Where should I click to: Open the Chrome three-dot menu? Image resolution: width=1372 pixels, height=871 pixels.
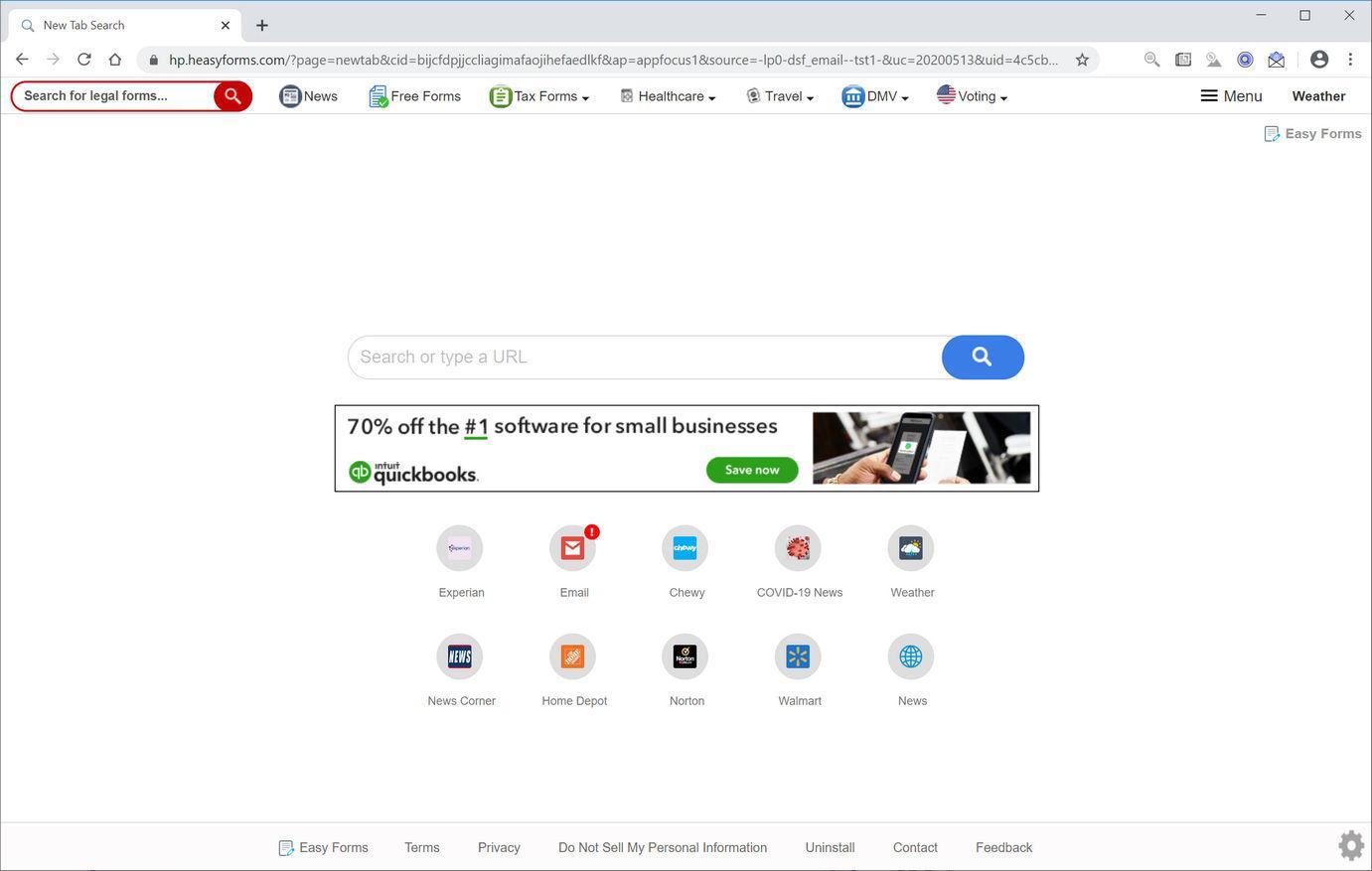pos(1350,60)
